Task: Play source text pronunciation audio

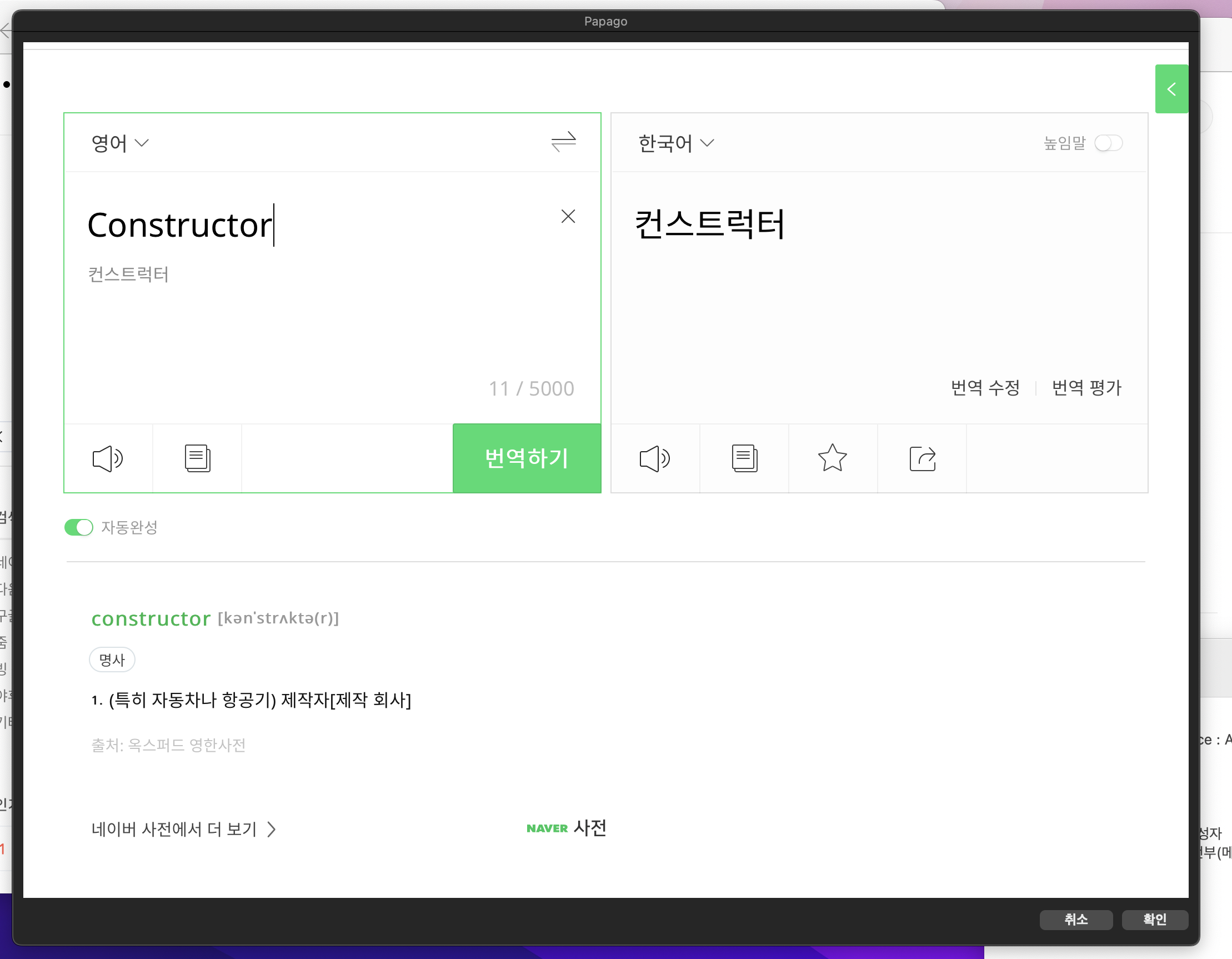Action: point(107,458)
